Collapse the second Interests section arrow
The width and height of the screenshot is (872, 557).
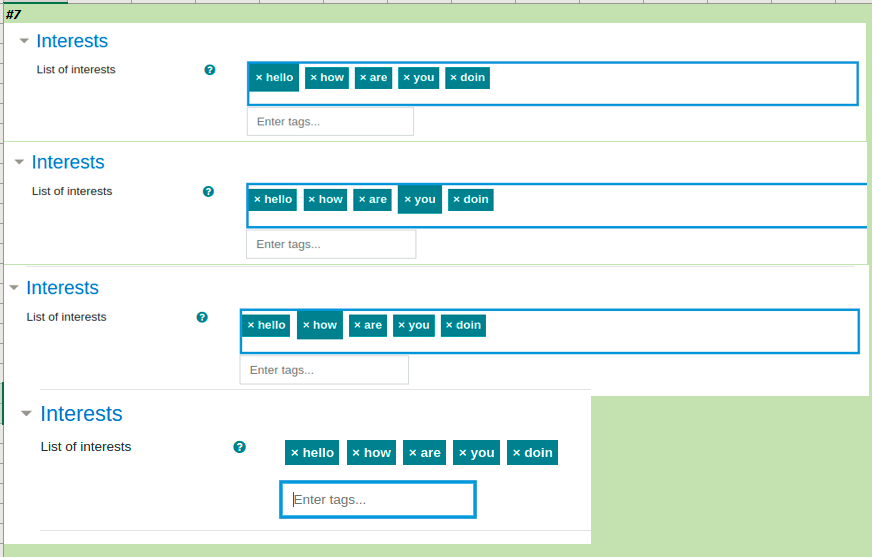click(x=19, y=162)
